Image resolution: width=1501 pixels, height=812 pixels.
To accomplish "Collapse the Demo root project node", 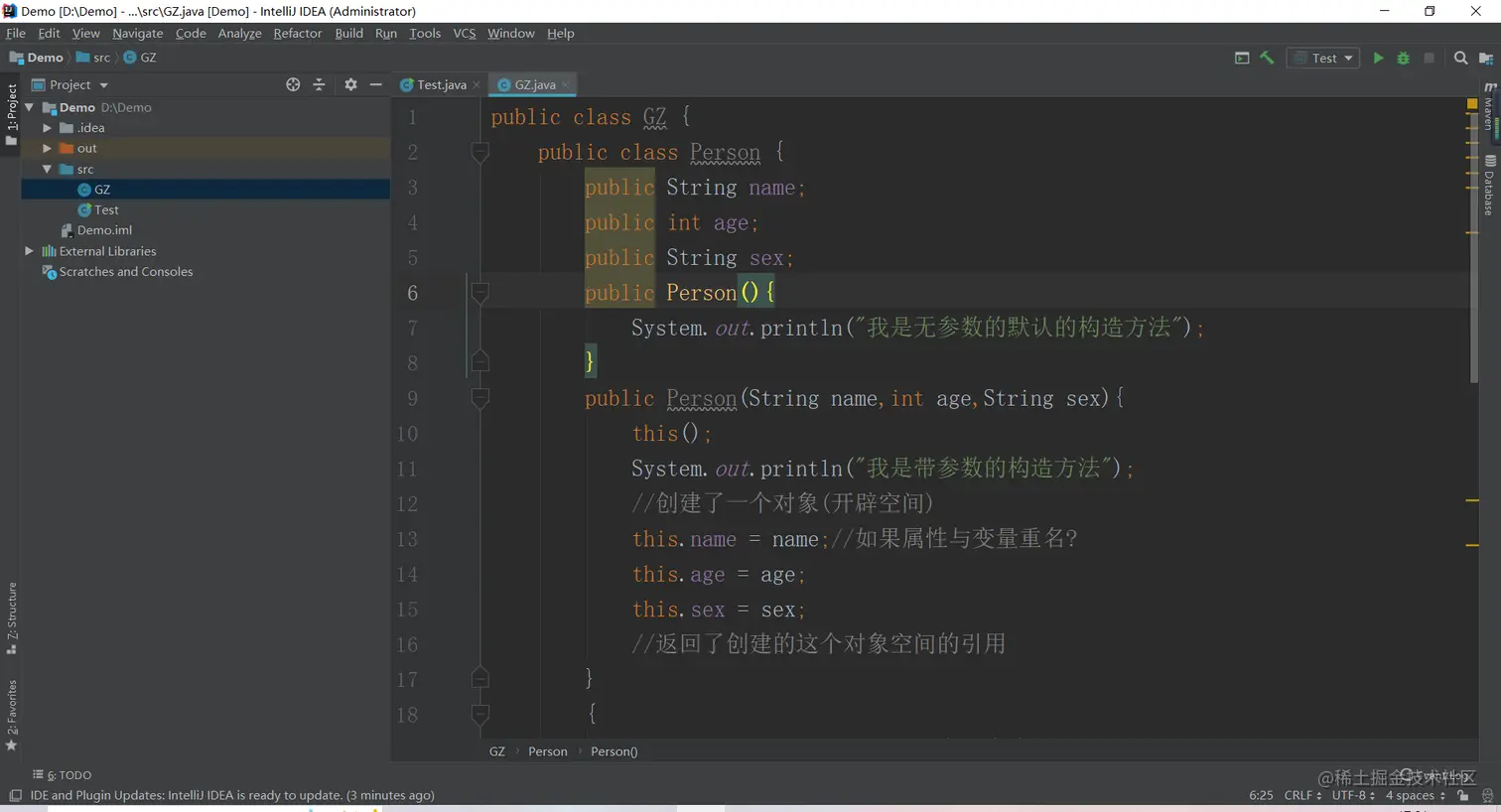I will [30, 107].
